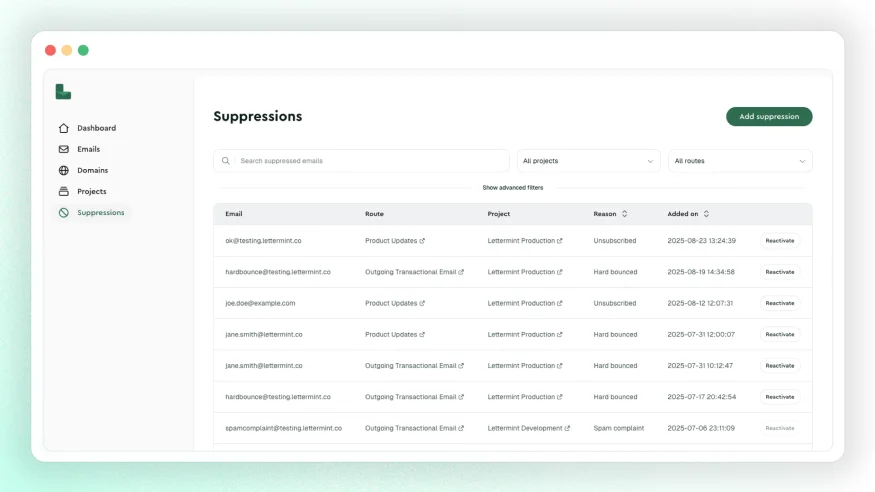Open external link icon beside 2025-07-17 route
The width and height of the screenshot is (875, 492).
tap(461, 397)
